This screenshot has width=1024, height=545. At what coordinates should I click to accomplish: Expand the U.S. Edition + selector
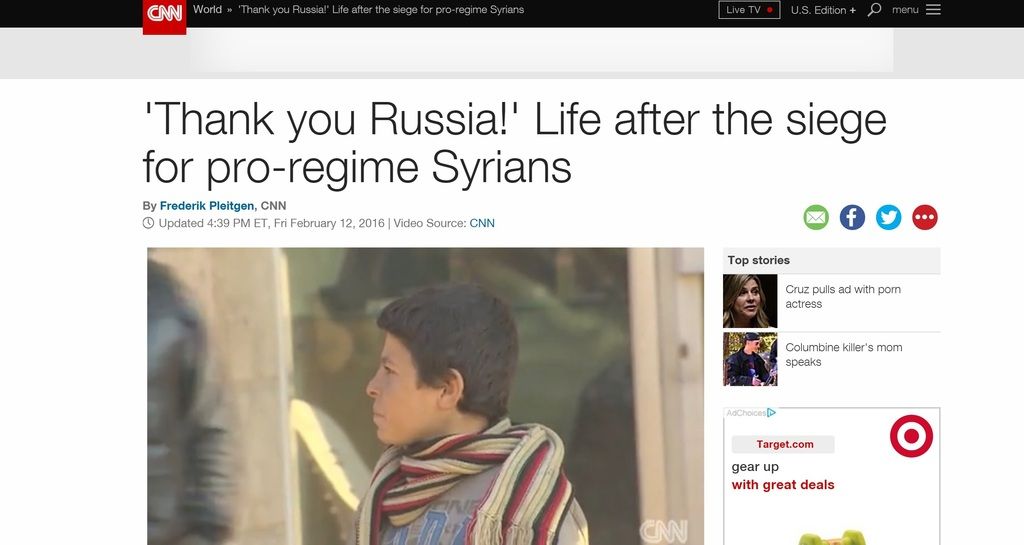(823, 10)
